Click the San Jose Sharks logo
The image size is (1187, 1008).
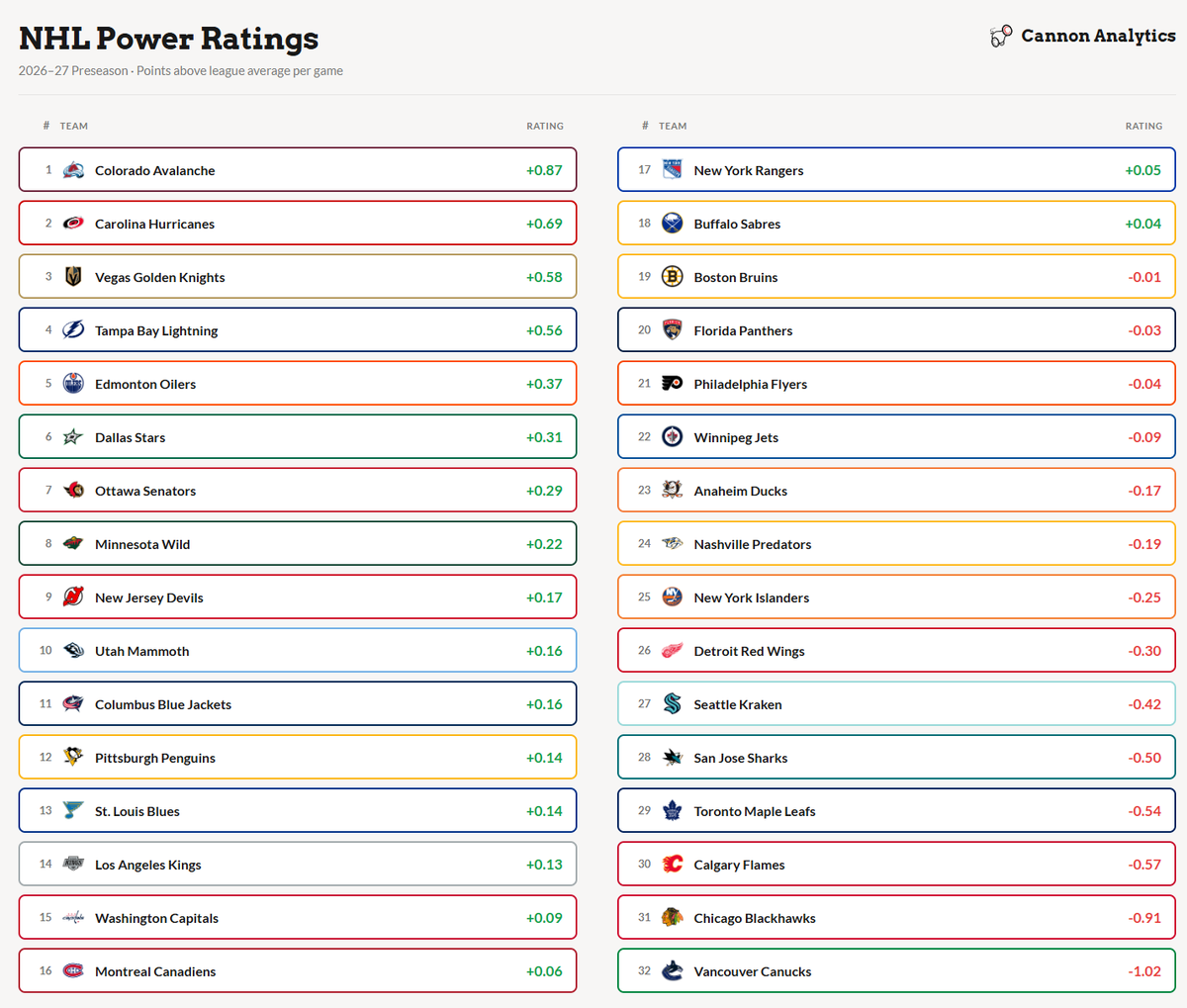[673, 758]
